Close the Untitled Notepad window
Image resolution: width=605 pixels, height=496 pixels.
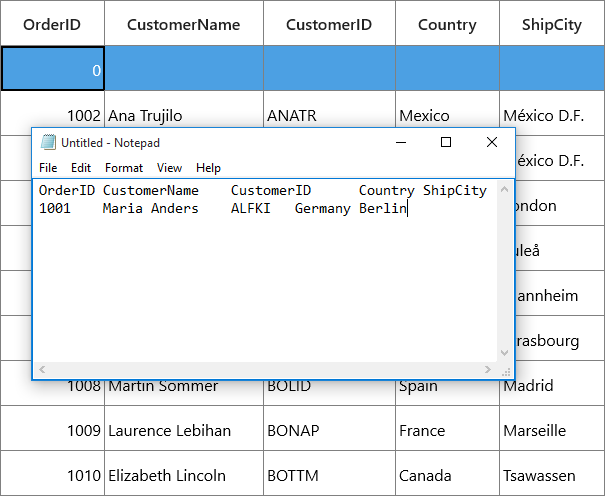coord(492,142)
